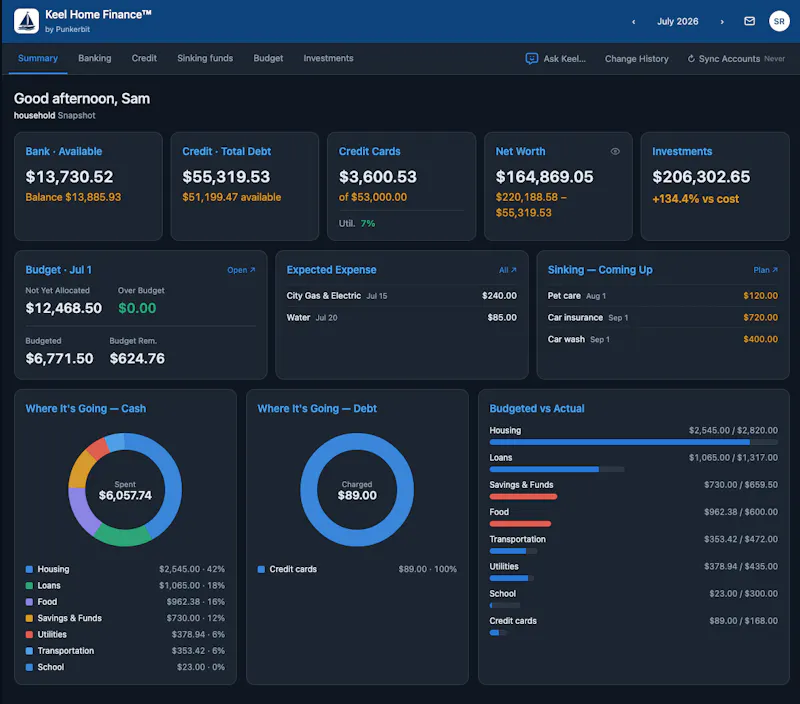Viewport: 800px width, 704px height.
Task: View All expected expenses link
Action: tap(508, 270)
